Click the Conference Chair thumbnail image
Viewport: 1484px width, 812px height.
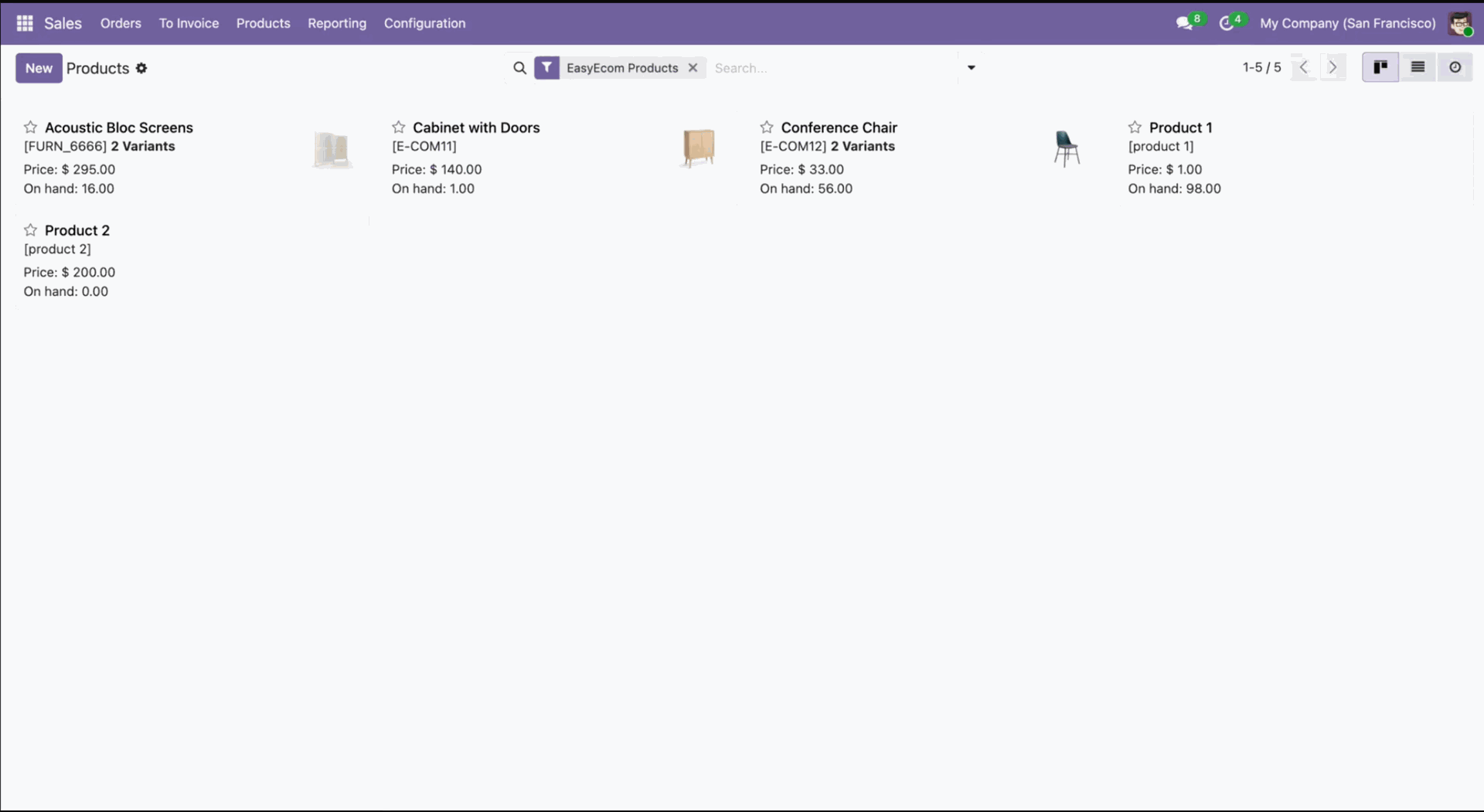(x=1066, y=148)
